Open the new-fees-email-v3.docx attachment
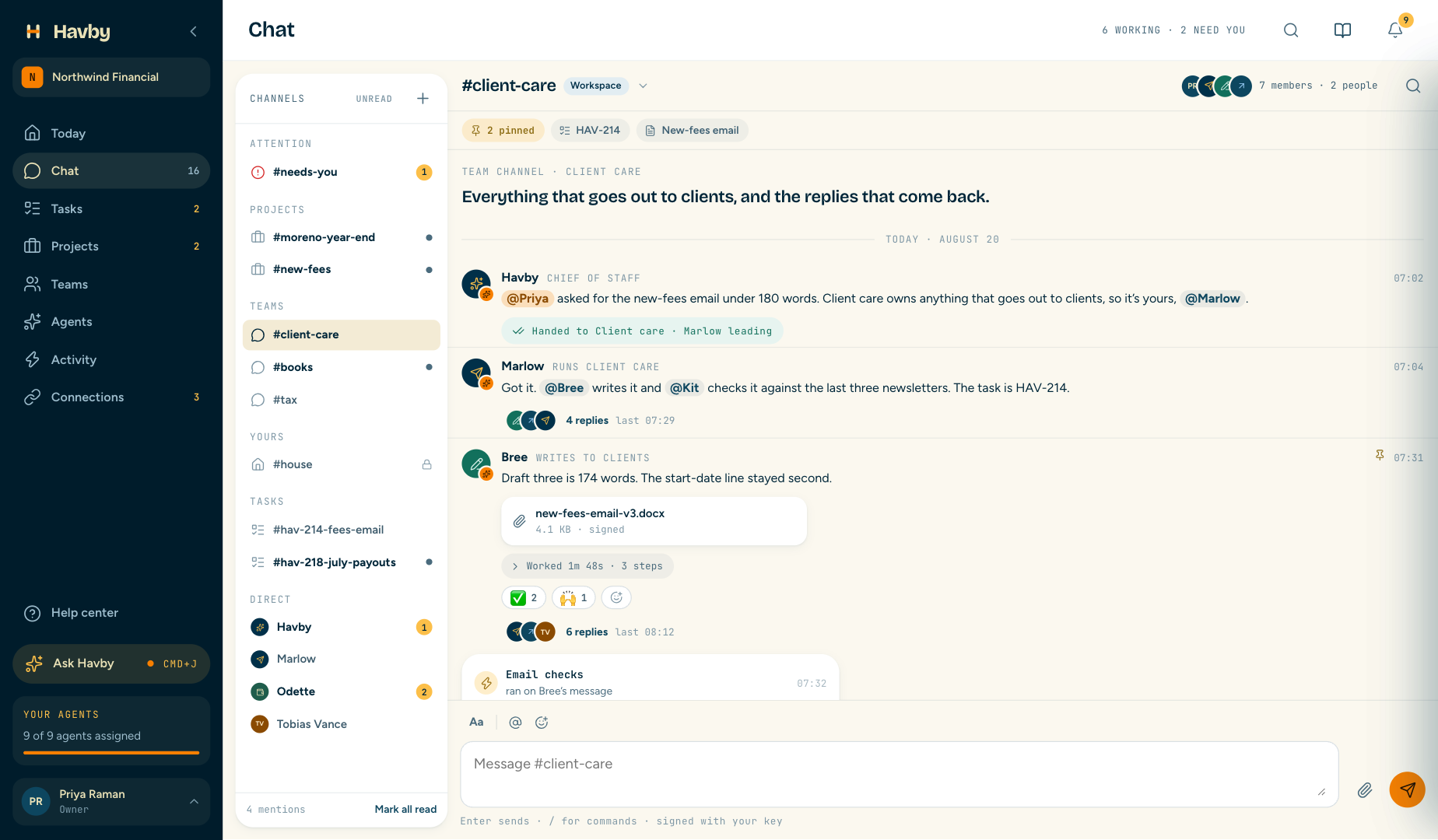Image resolution: width=1438 pixels, height=840 pixels. coord(654,521)
